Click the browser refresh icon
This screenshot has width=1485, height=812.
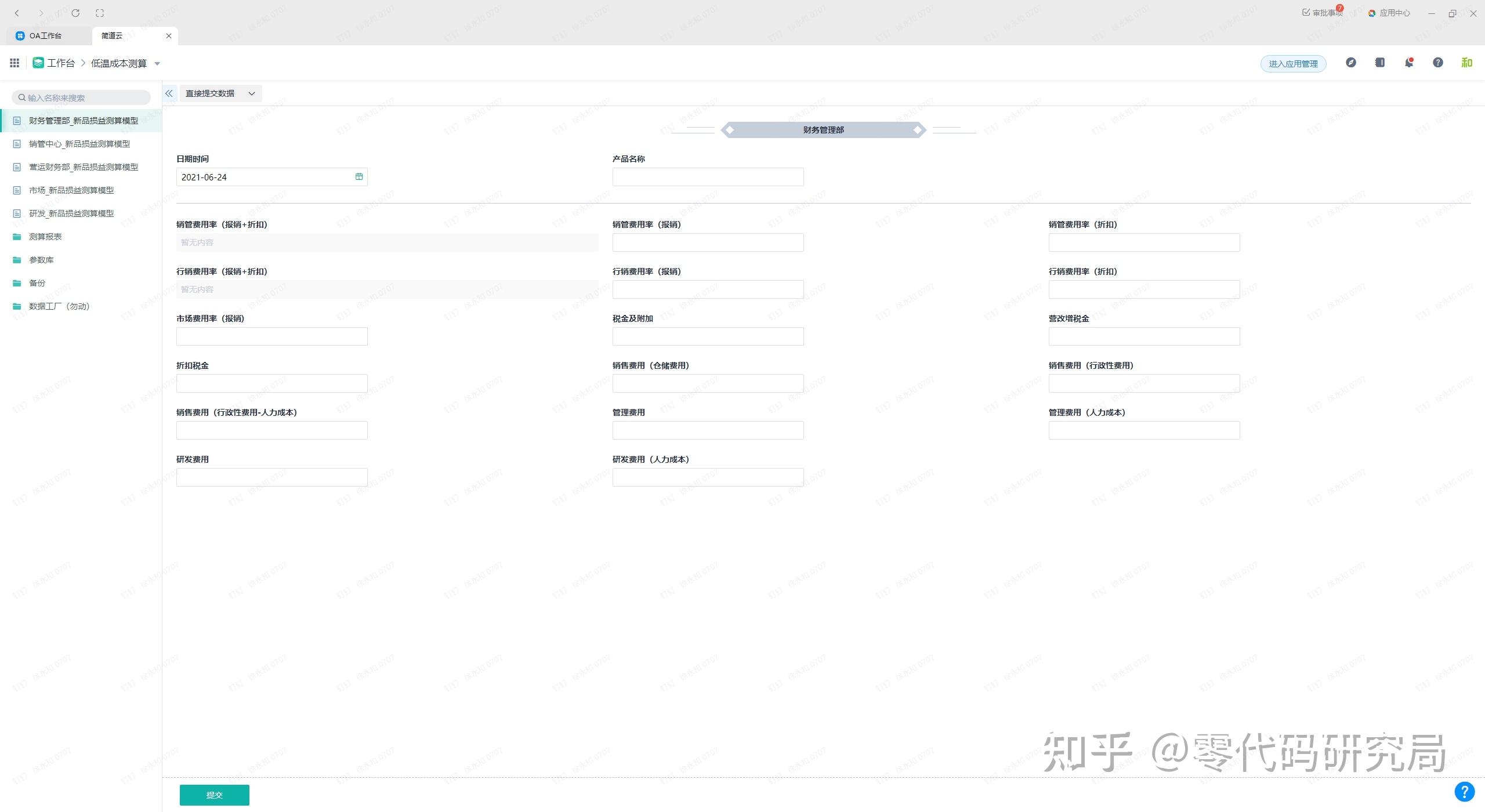point(75,13)
